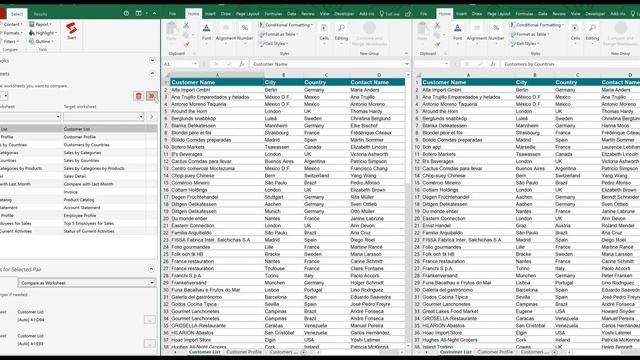Open the Compare as Worksheet dropdown
The image size is (640, 360).
pyautogui.click(x=87, y=283)
